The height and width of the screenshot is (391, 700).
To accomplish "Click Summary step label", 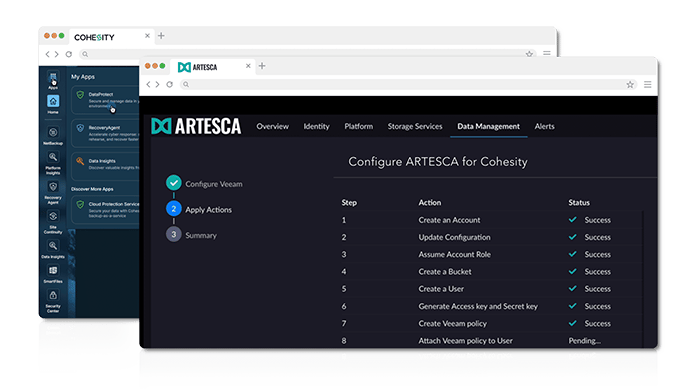I will click(201, 235).
